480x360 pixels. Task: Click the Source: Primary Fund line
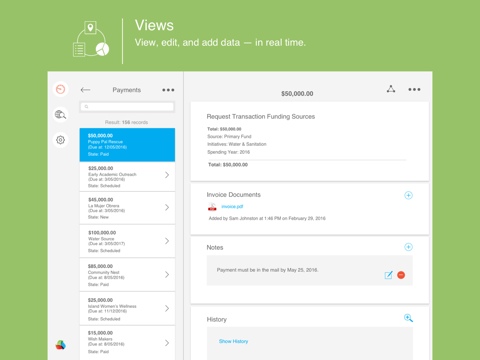pyautogui.click(x=229, y=137)
